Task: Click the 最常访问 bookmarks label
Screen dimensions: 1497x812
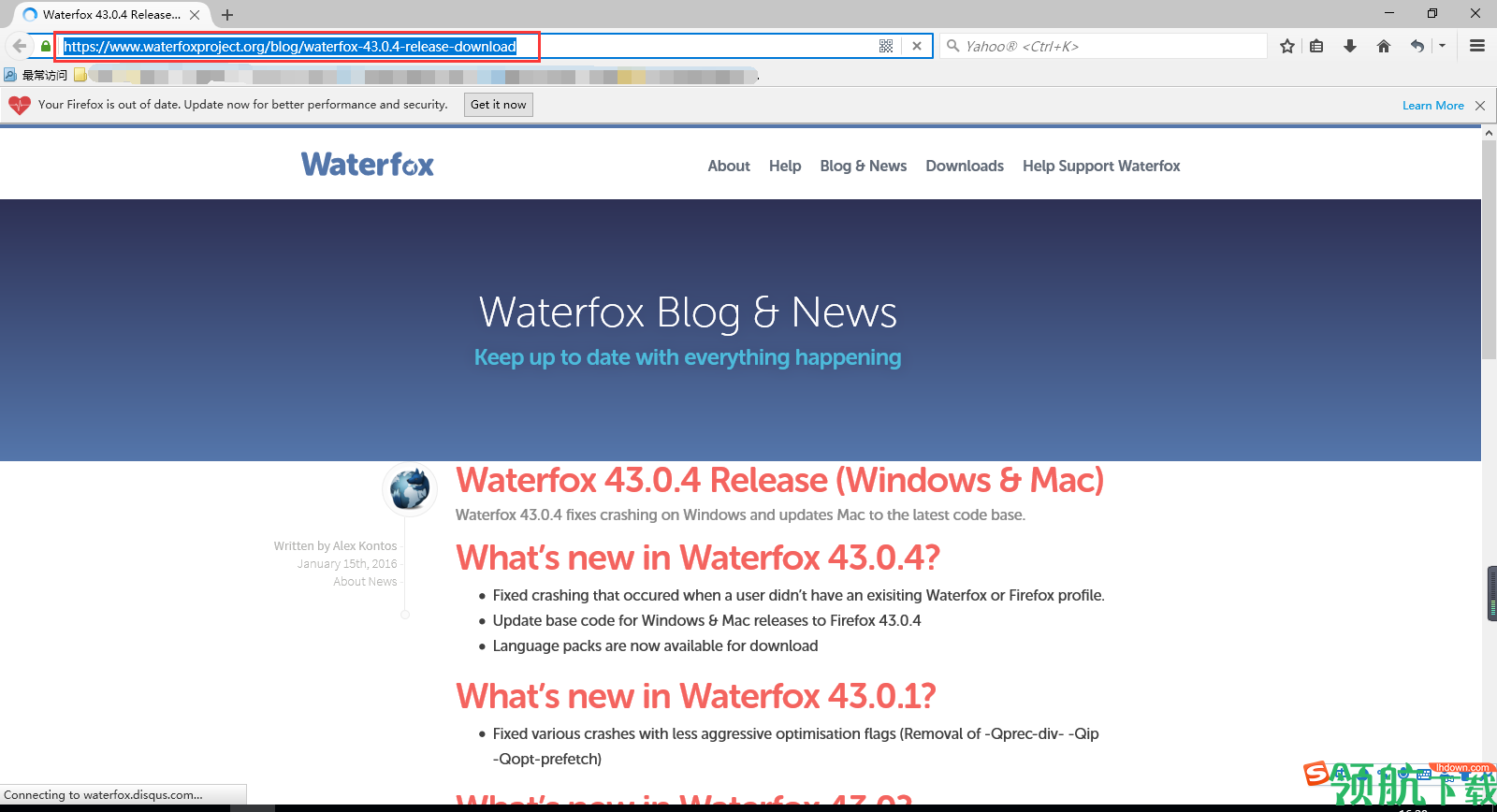Action: click(x=45, y=75)
